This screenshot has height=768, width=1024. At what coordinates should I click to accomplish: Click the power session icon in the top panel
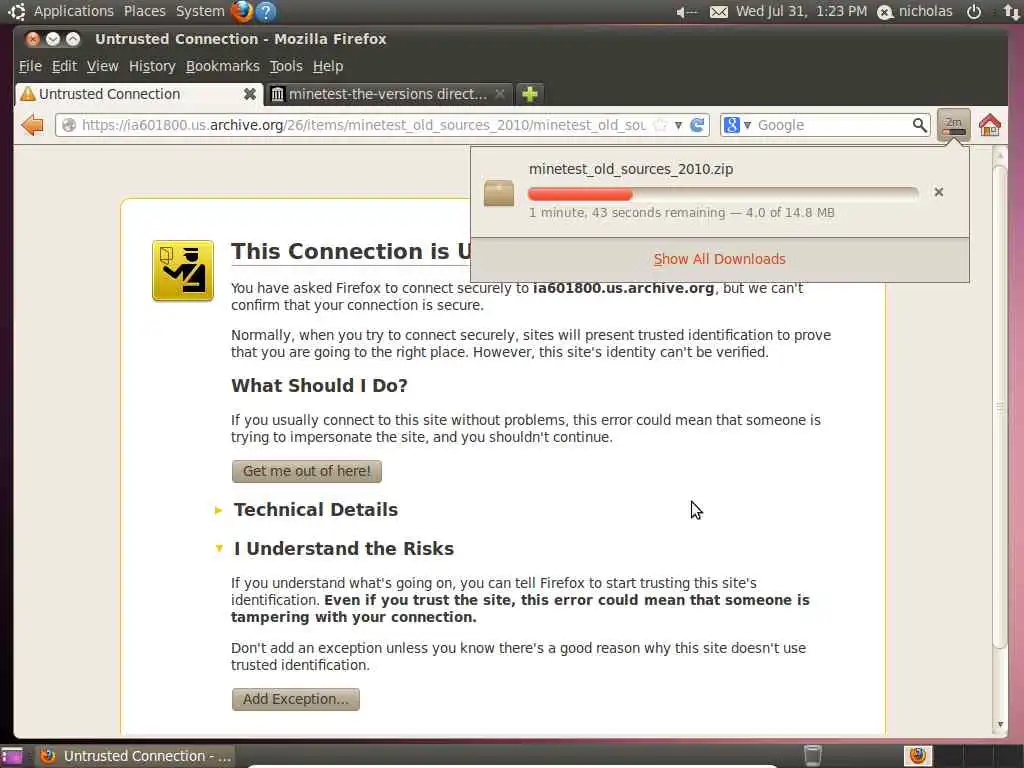[974, 12]
